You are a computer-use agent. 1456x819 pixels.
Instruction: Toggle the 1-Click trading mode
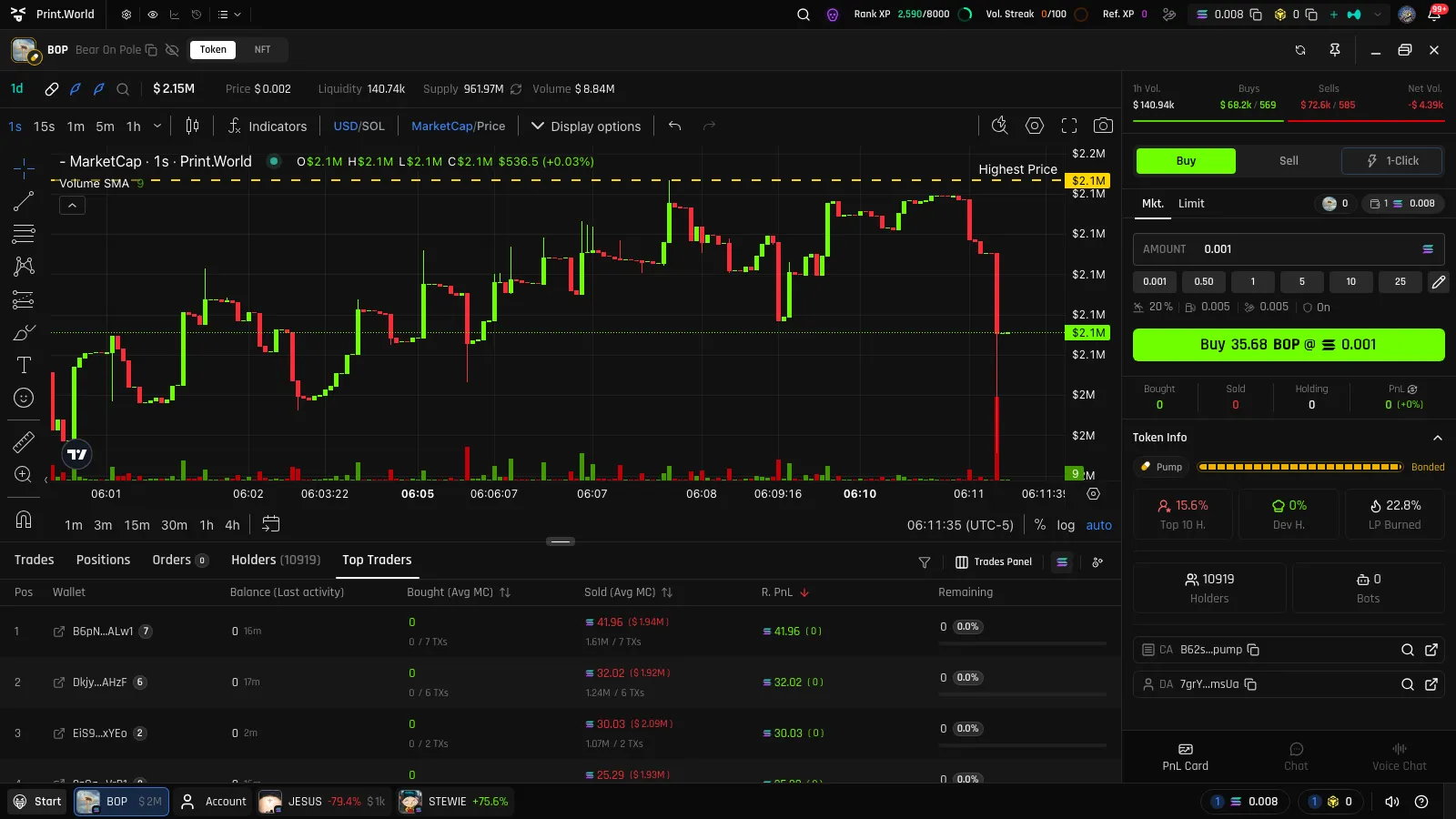[x=1392, y=161]
